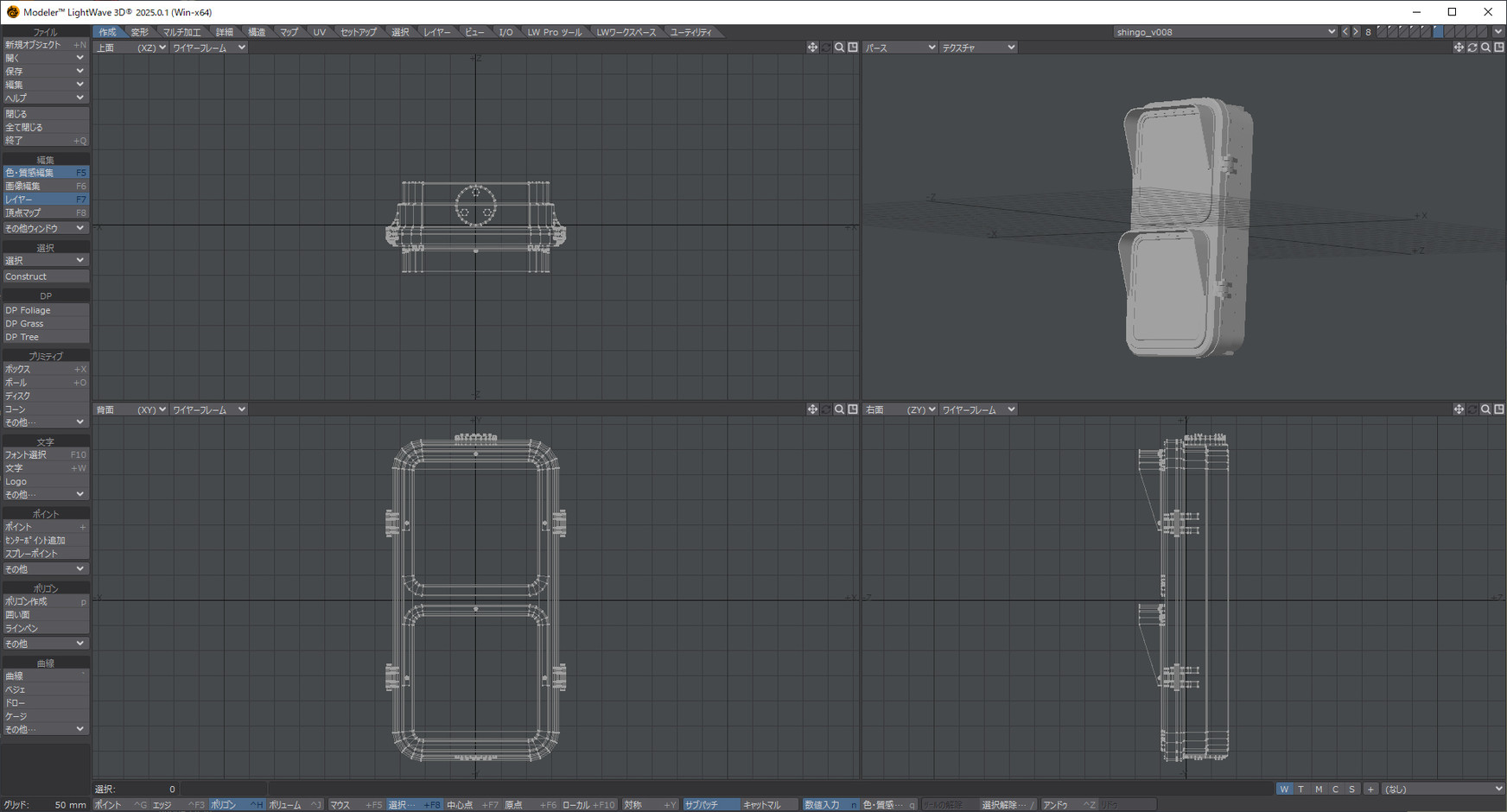Expand the 保存 save dropdown
The height and width of the screenshot is (812, 1507).
pyautogui.click(x=45, y=72)
